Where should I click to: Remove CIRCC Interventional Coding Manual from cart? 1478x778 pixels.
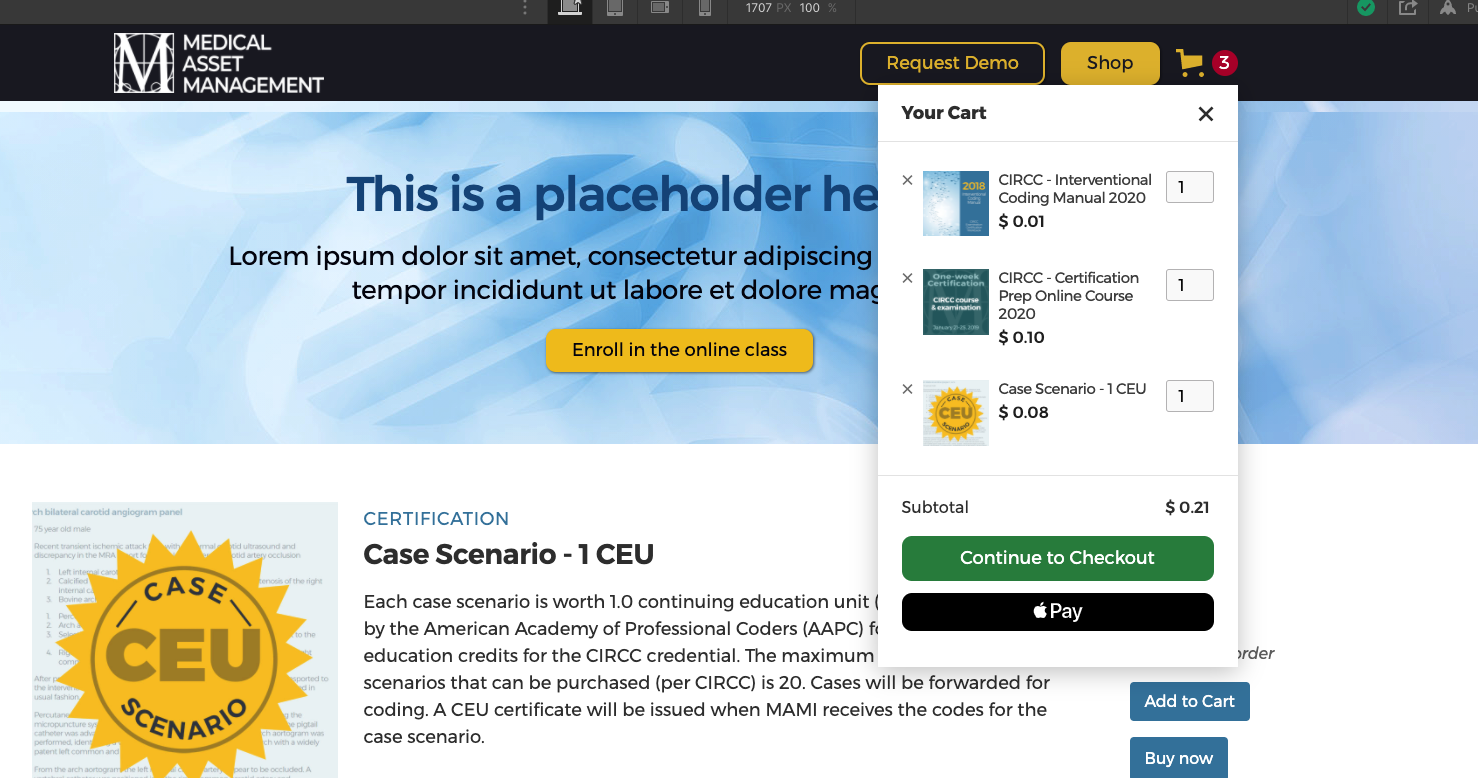coord(907,180)
